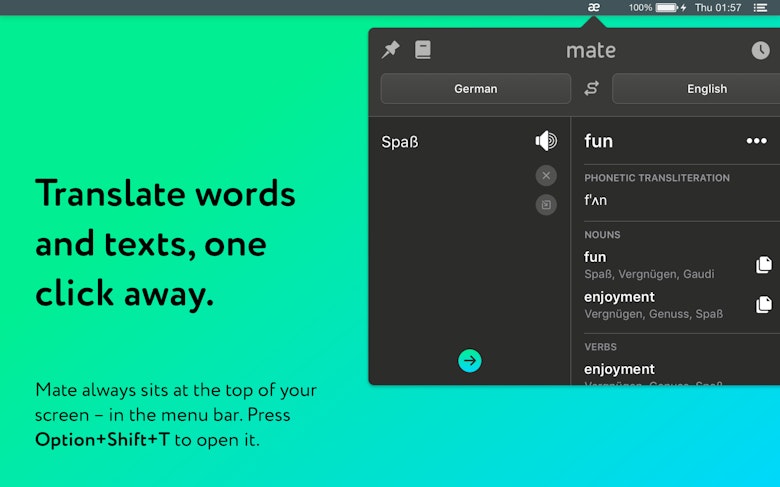Open the English target language selector
Viewport: 780px width, 487px height.
(696, 89)
